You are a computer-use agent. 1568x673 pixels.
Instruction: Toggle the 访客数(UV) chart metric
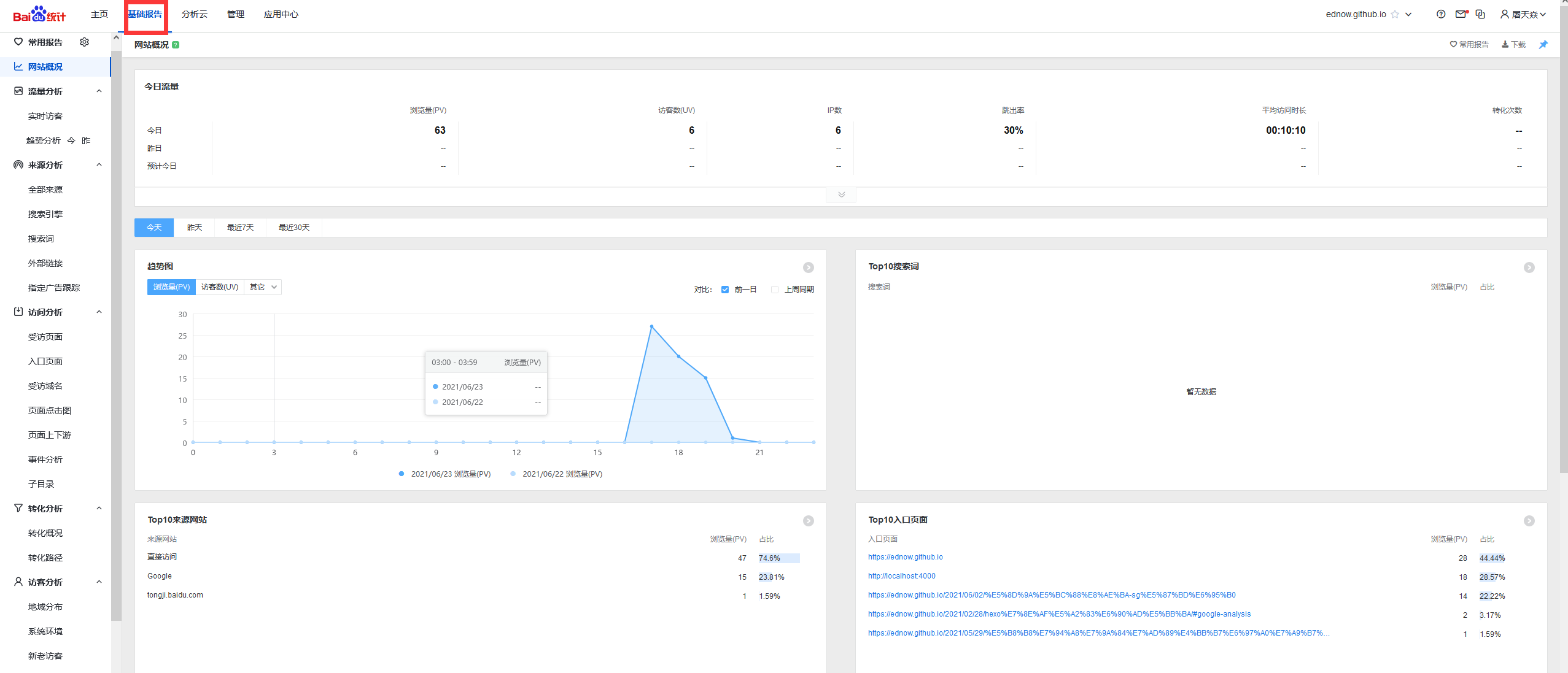(220, 287)
